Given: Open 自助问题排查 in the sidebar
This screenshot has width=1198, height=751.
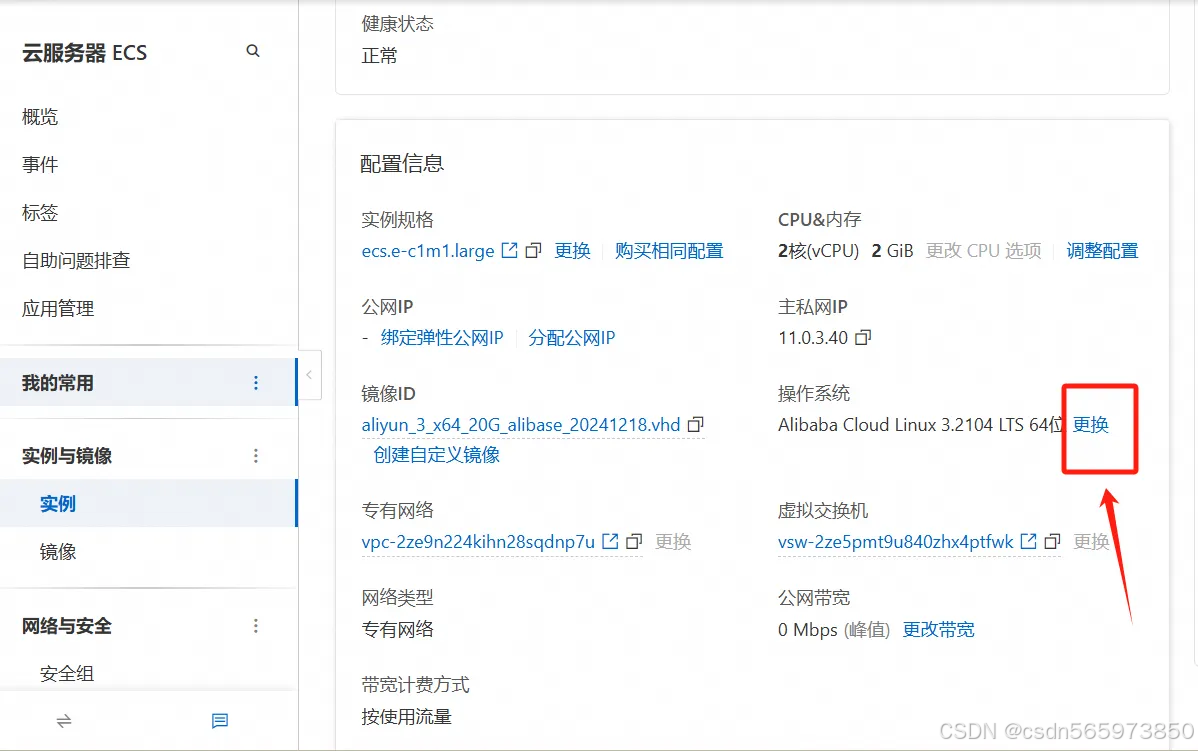Looking at the screenshot, I should 76,261.
